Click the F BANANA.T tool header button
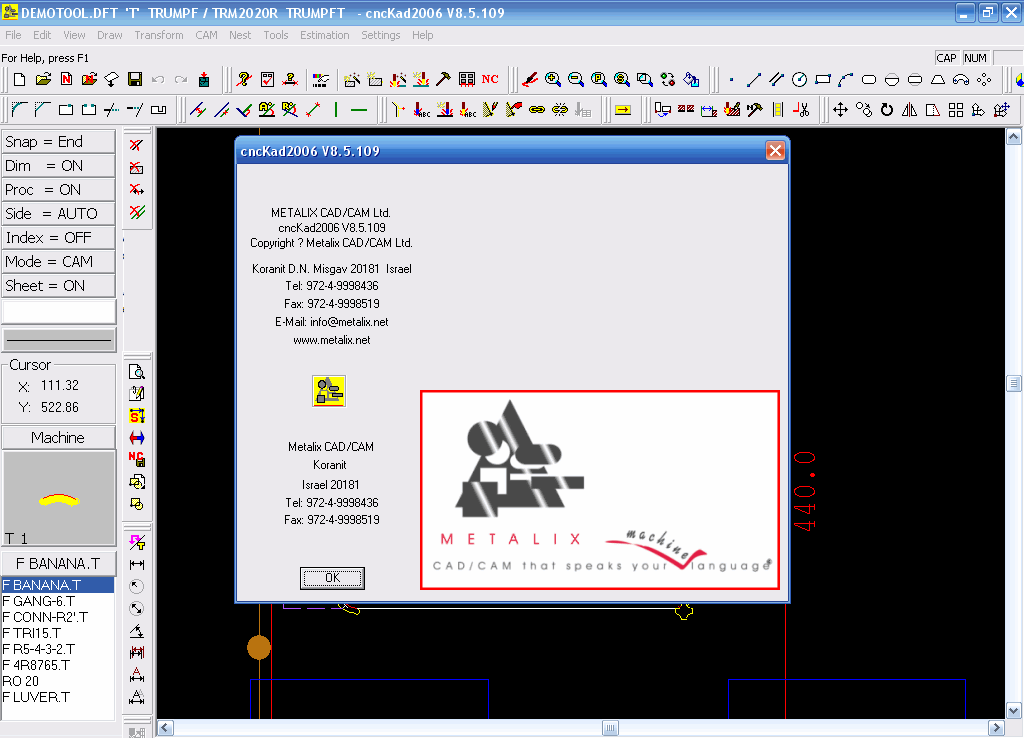Viewport: 1024px width, 738px height. [58, 564]
